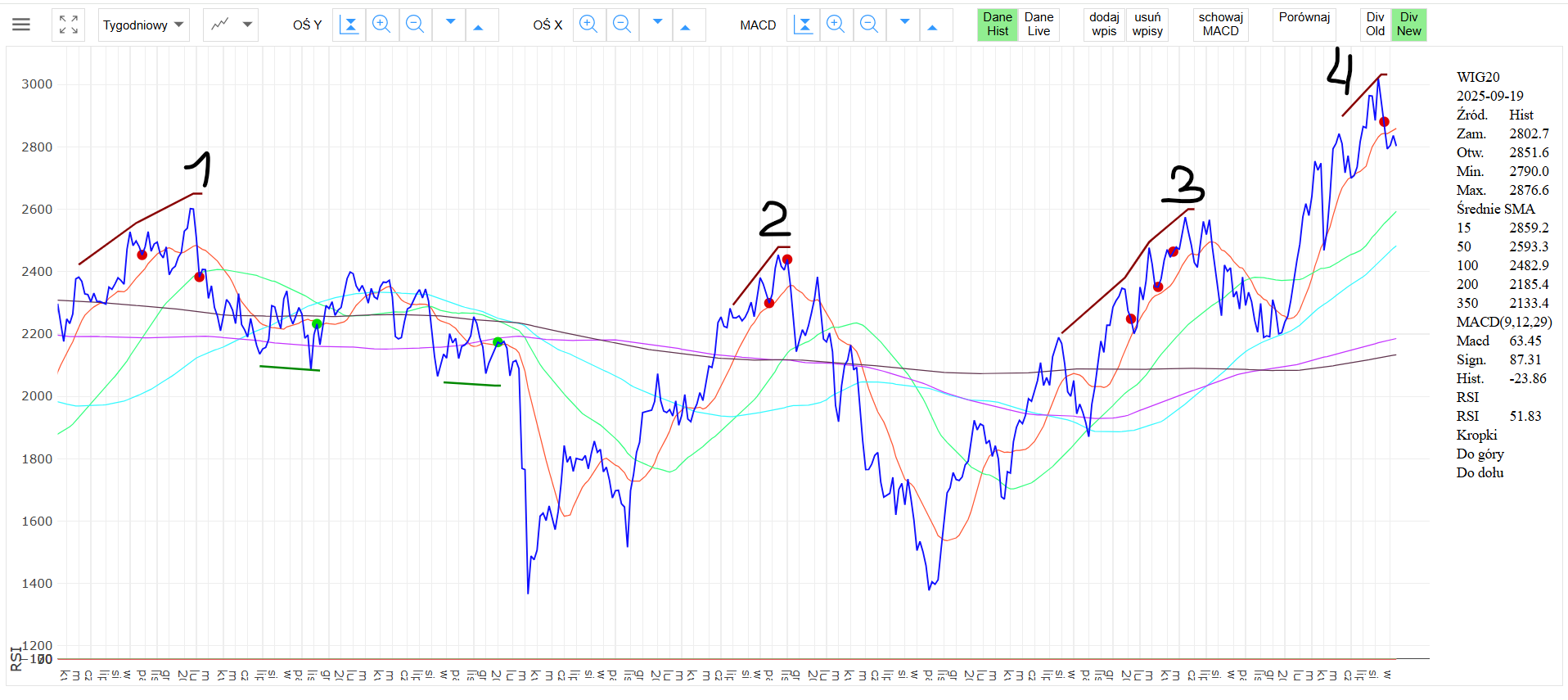Switch divergence mode to Div Old
Image resolution: width=1568 pixels, height=700 pixels.
tap(1375, 25)
